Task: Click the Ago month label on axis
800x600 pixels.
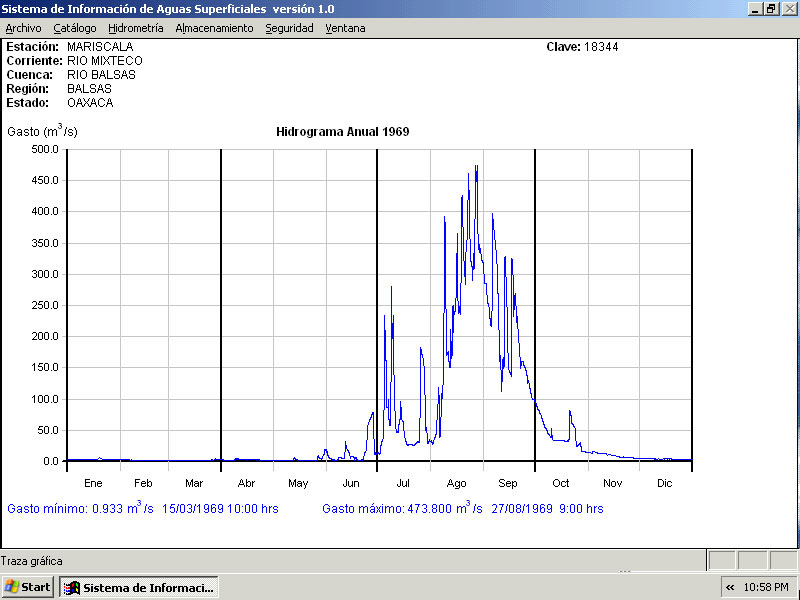Action: (x=456, y=483)
